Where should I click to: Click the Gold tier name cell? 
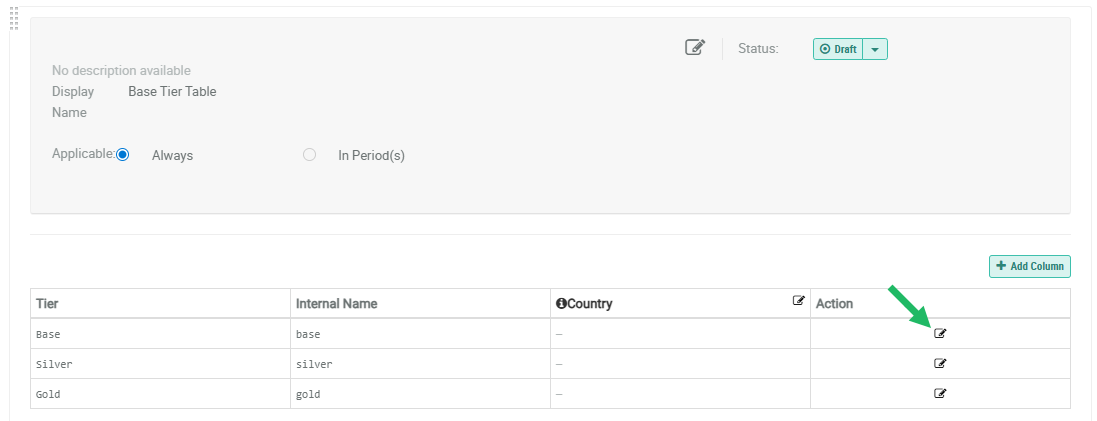pyautogui.click(x=48, y=394)
